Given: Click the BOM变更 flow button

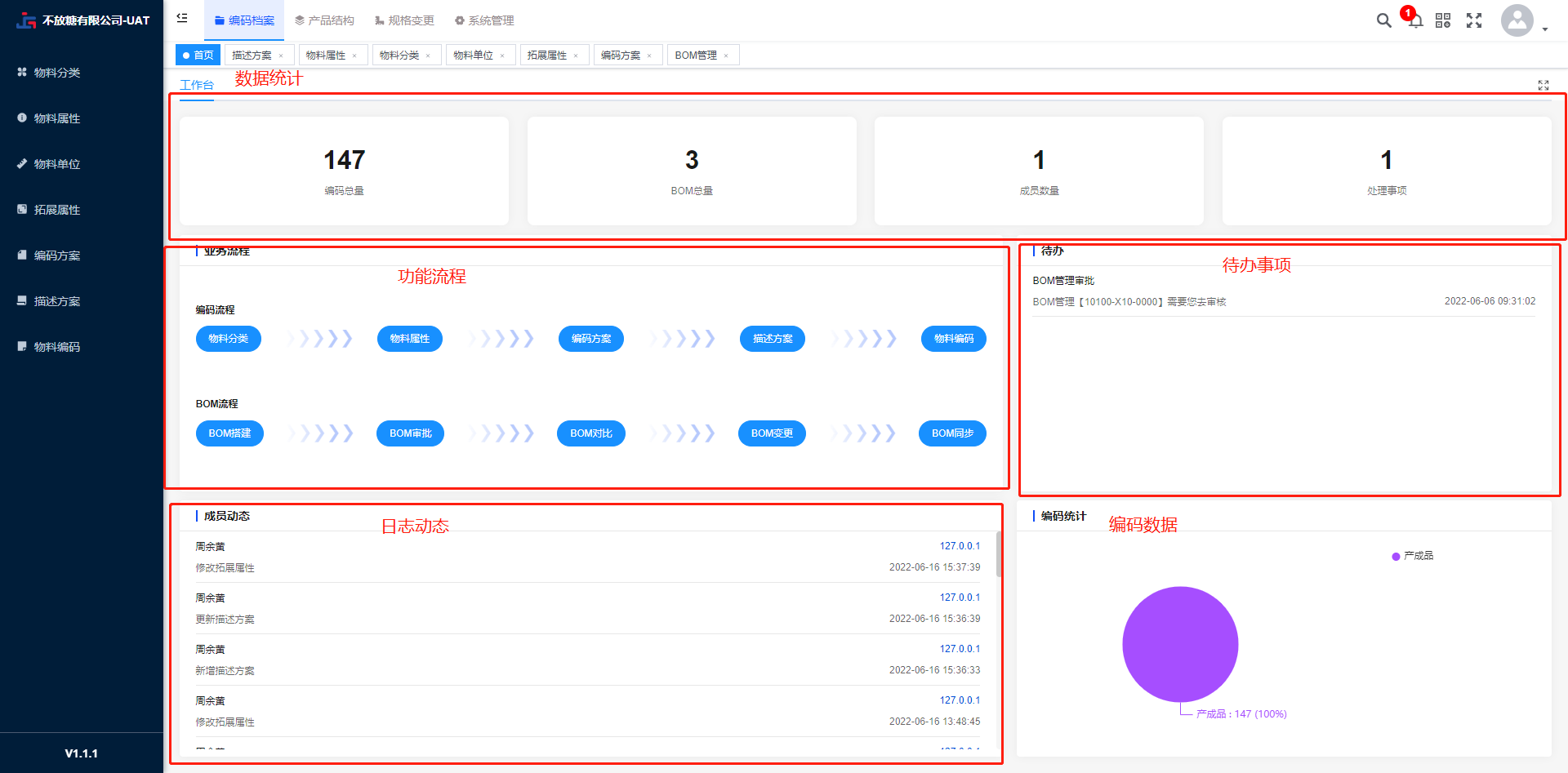Looking at the screenshot, I should (773, 433).
